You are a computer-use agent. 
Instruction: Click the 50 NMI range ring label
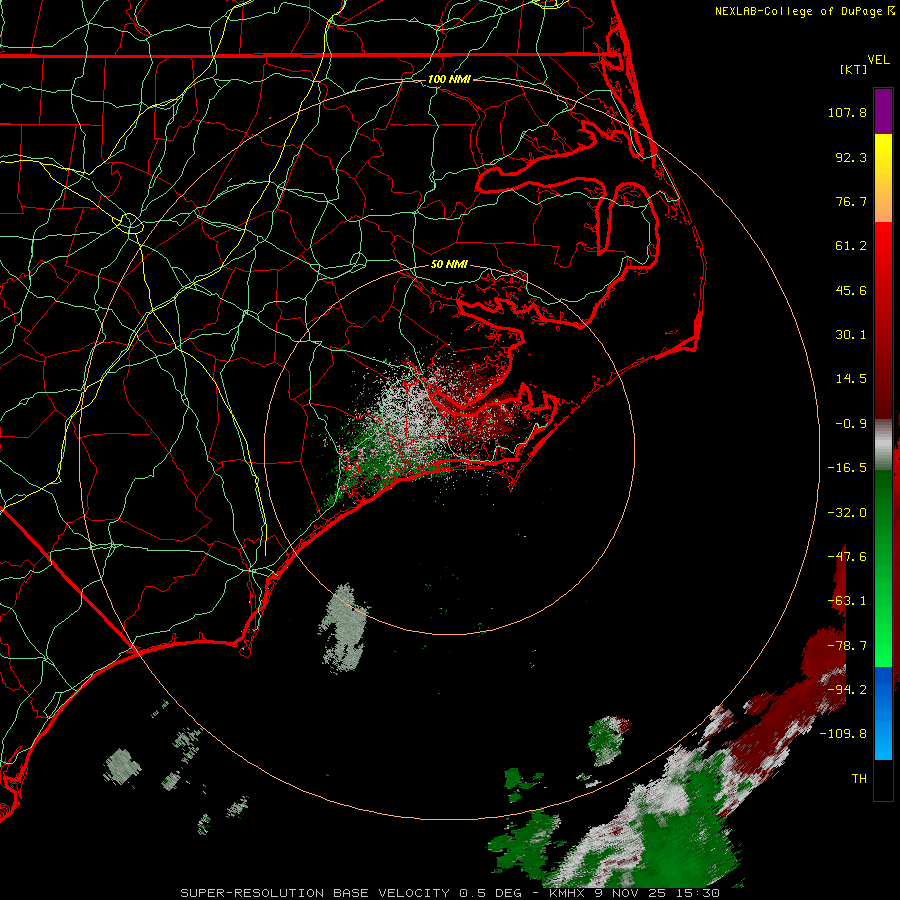coord(449,265)
